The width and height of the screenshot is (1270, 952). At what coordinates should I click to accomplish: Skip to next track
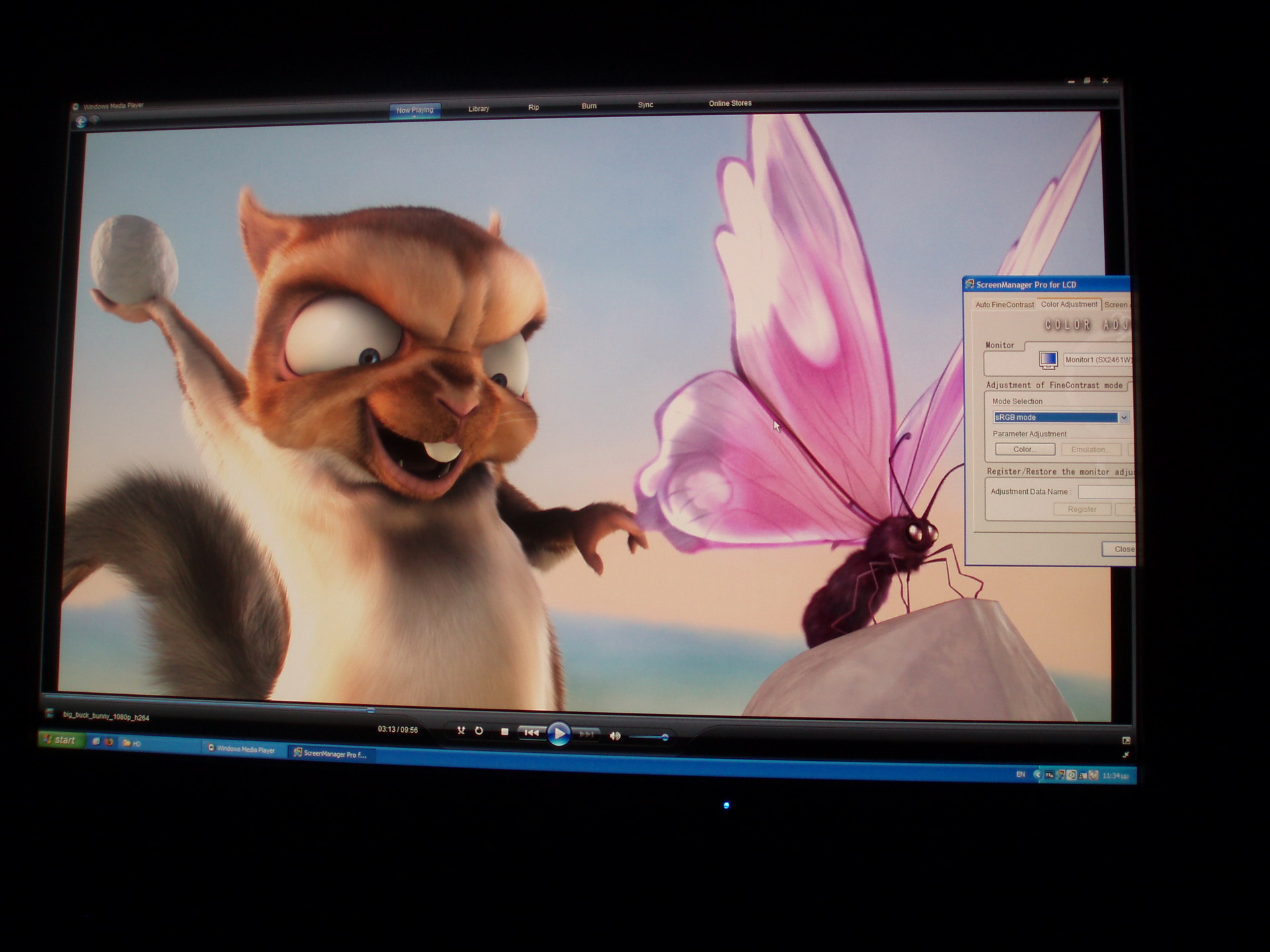point(586,734)
